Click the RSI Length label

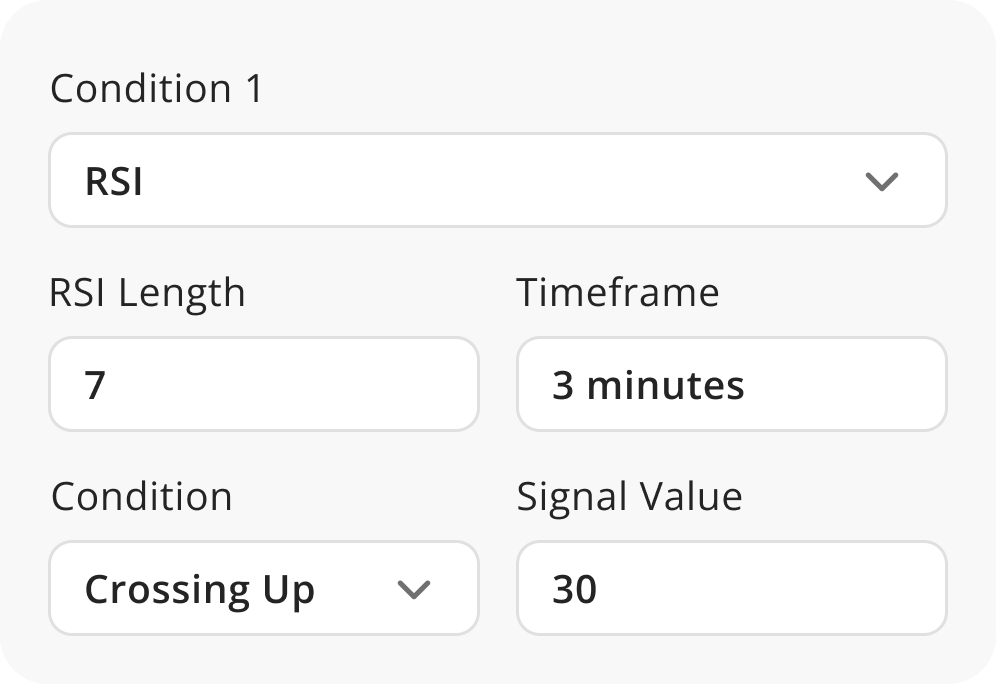[x=147, y=293]
